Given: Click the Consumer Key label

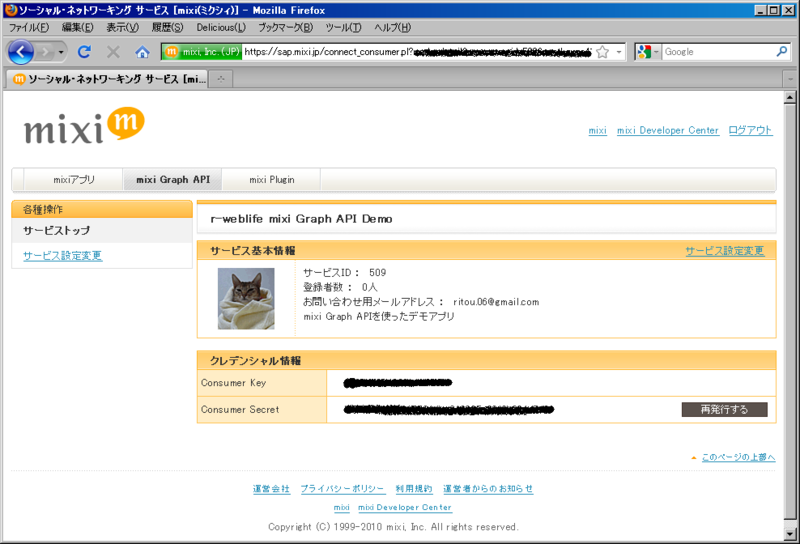Looking at the screenshot, I should click(x=233, y=383).
